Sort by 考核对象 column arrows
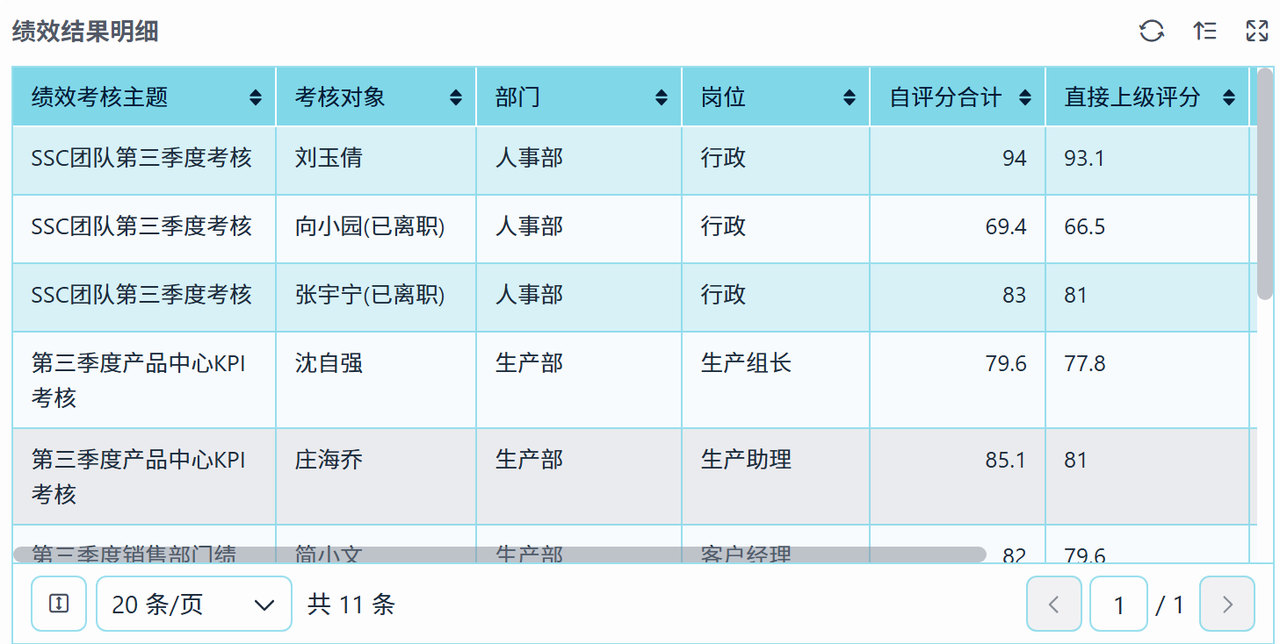 click(x=456, y=97)
